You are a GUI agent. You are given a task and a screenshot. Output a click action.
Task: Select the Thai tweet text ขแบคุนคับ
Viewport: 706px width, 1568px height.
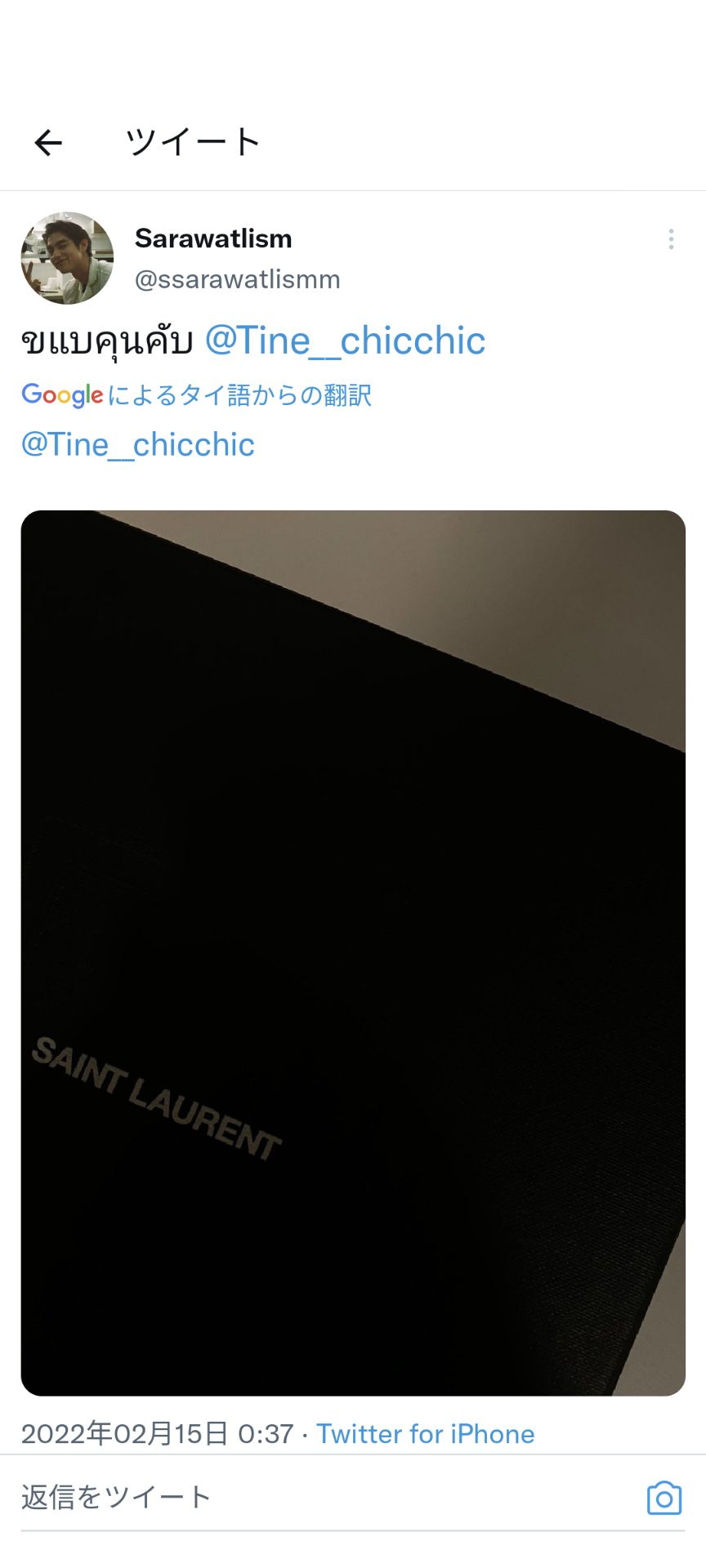(107, 341)
